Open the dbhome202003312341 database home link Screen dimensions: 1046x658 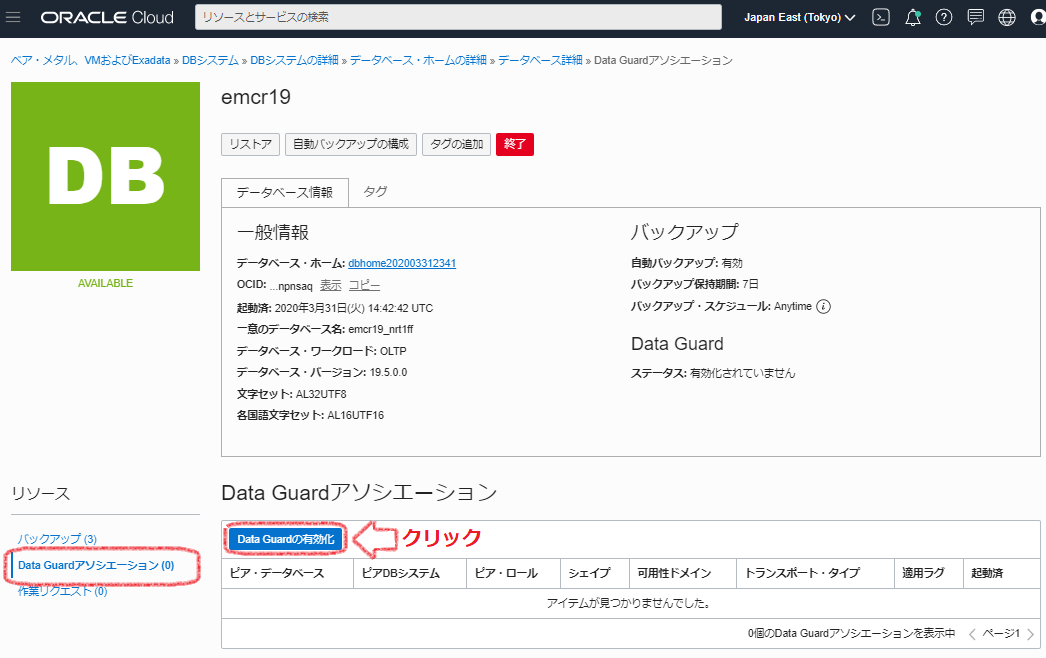point(402,263)
